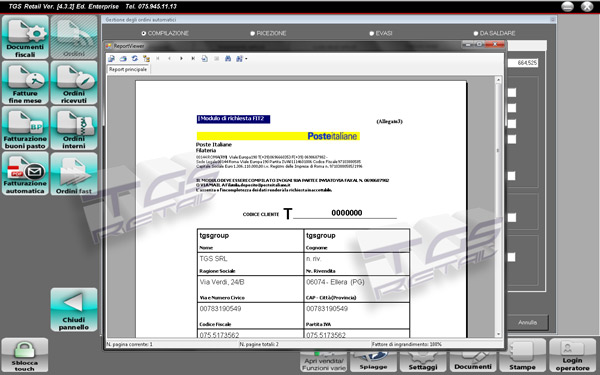The image size is (600, 375).
Task: Refresh the report with the refresh icon
Action: pos(135,59)
